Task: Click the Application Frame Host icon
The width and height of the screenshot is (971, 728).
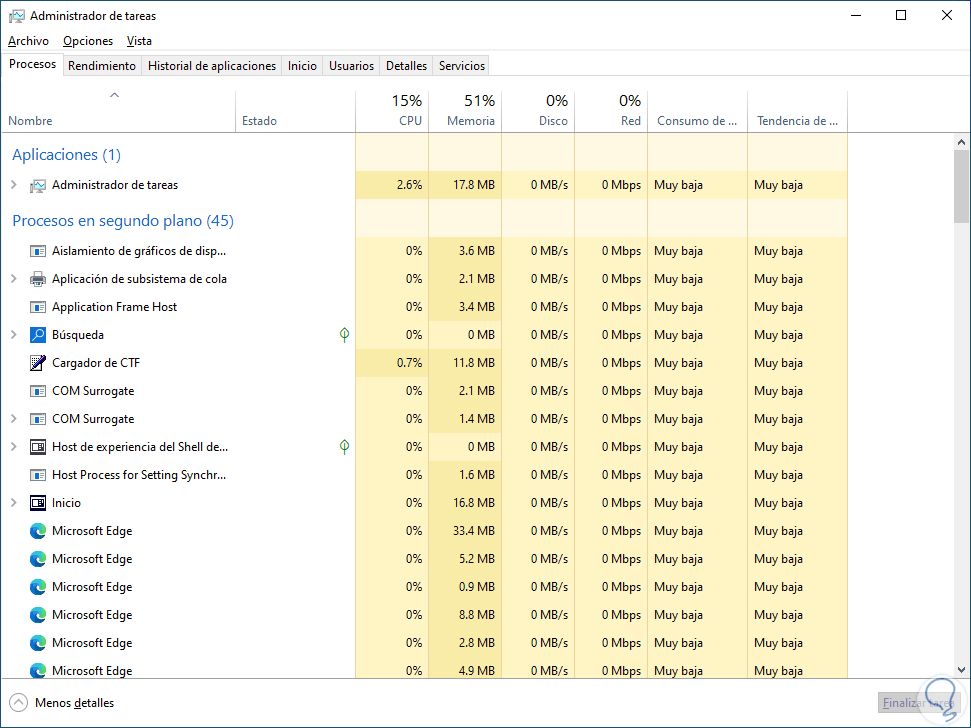Action: pos(38,307)
